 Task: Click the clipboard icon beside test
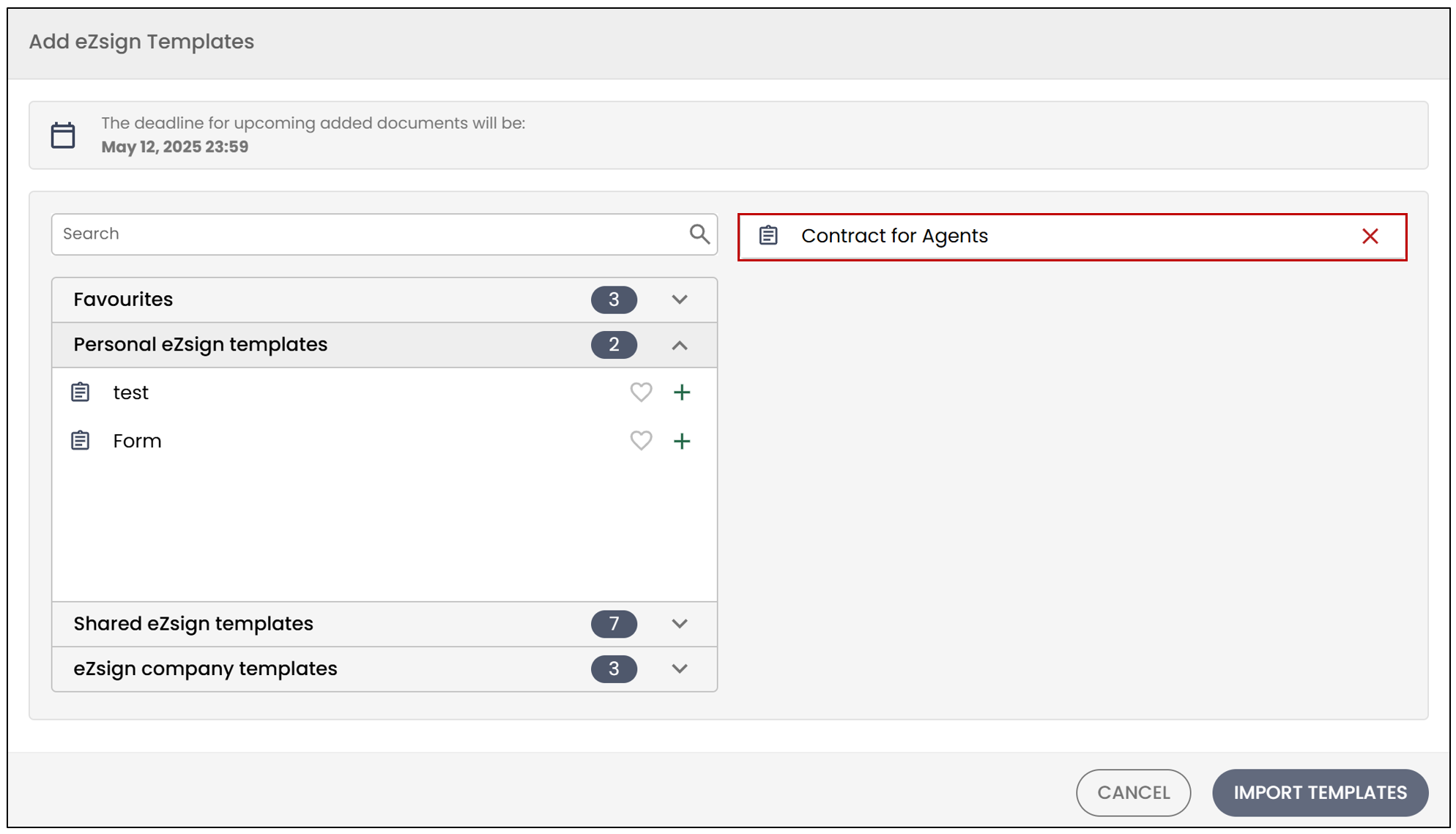(x=81, y=392)
